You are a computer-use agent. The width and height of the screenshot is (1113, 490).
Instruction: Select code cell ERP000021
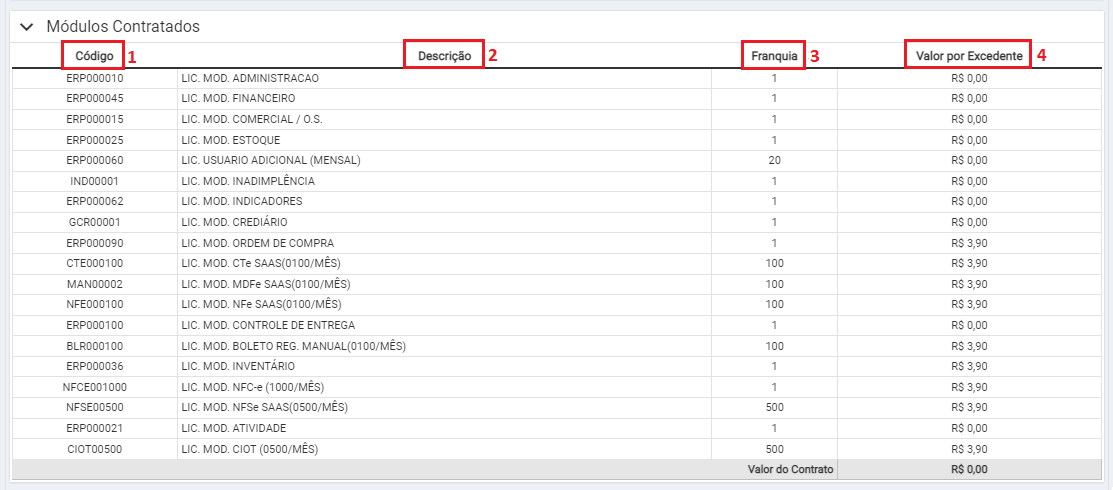coord(94,428)
